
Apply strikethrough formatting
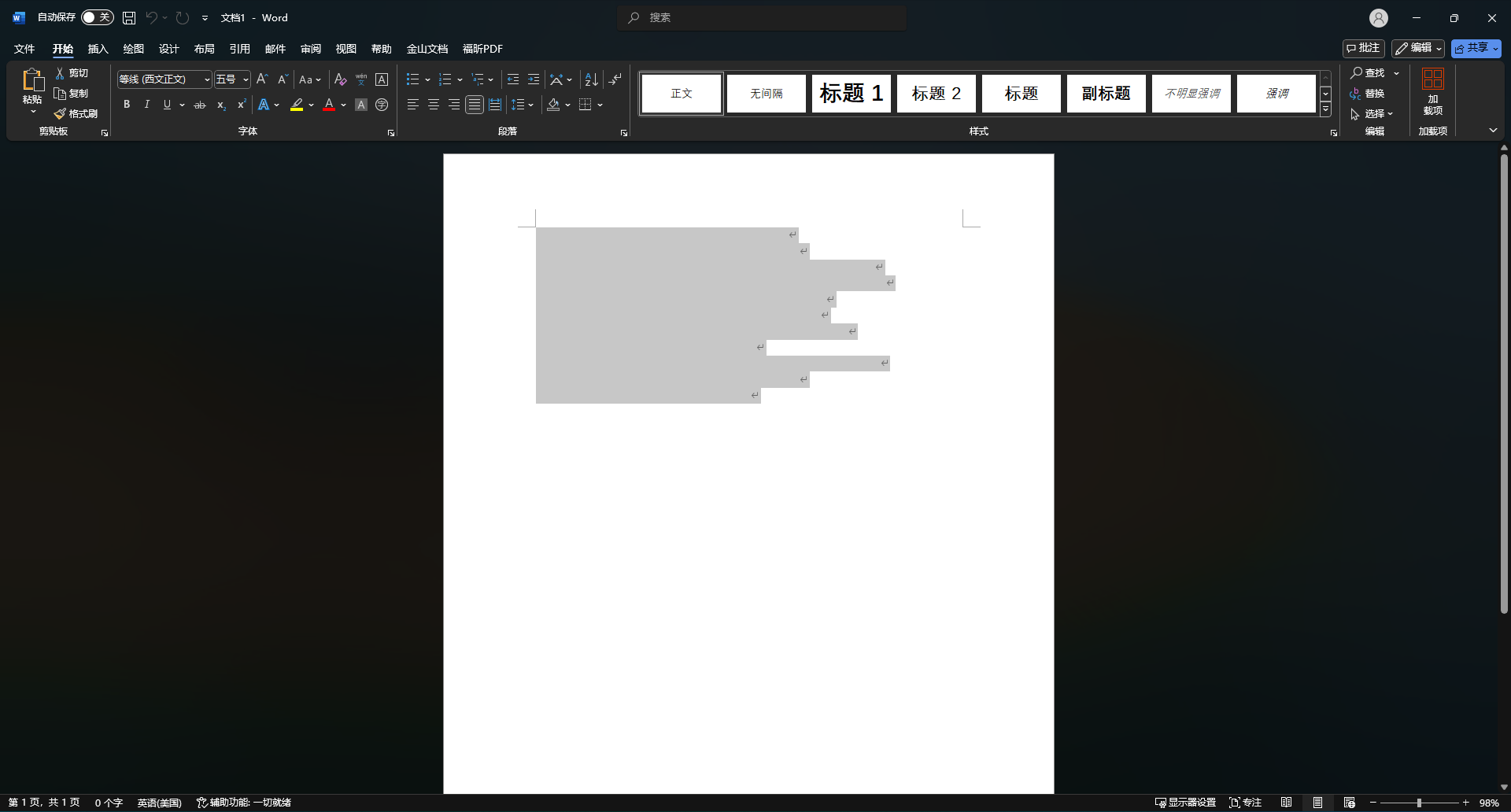(x=200, y=105)
